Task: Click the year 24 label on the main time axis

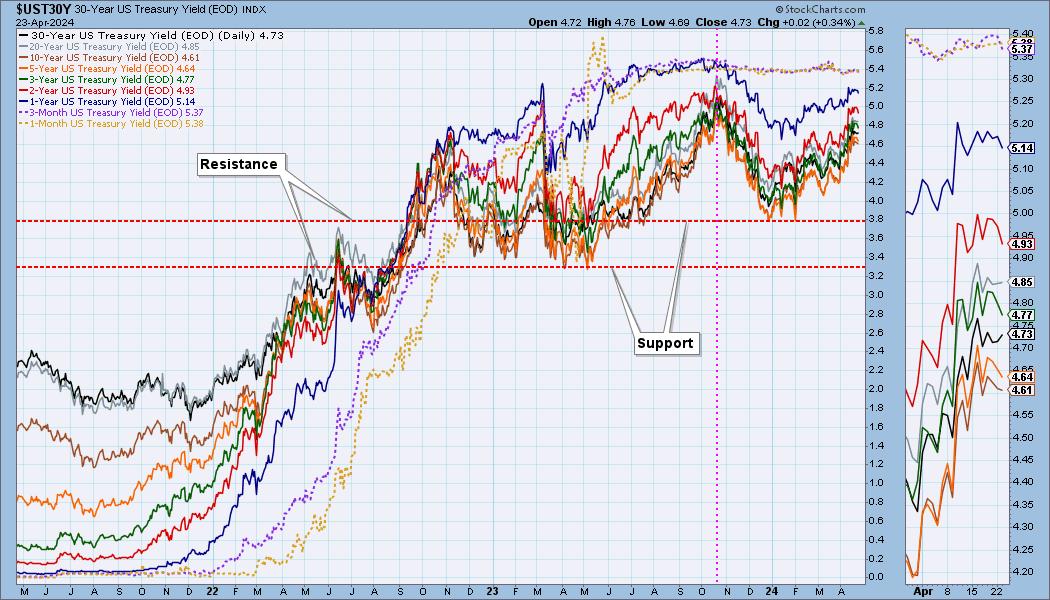Action: [771, 592]
